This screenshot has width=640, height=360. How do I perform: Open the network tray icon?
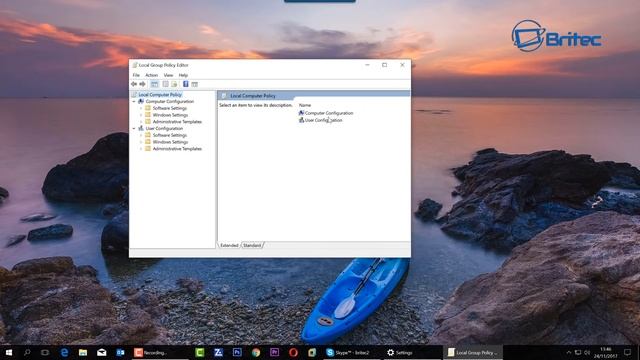pyautogui.click(x=578, y=352)
